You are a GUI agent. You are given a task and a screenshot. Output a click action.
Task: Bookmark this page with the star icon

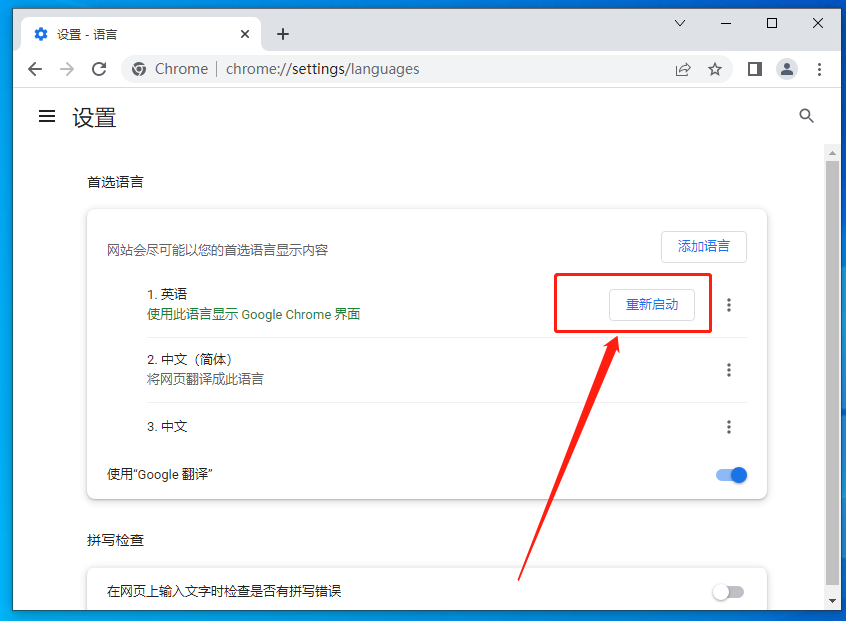[715, 69]
